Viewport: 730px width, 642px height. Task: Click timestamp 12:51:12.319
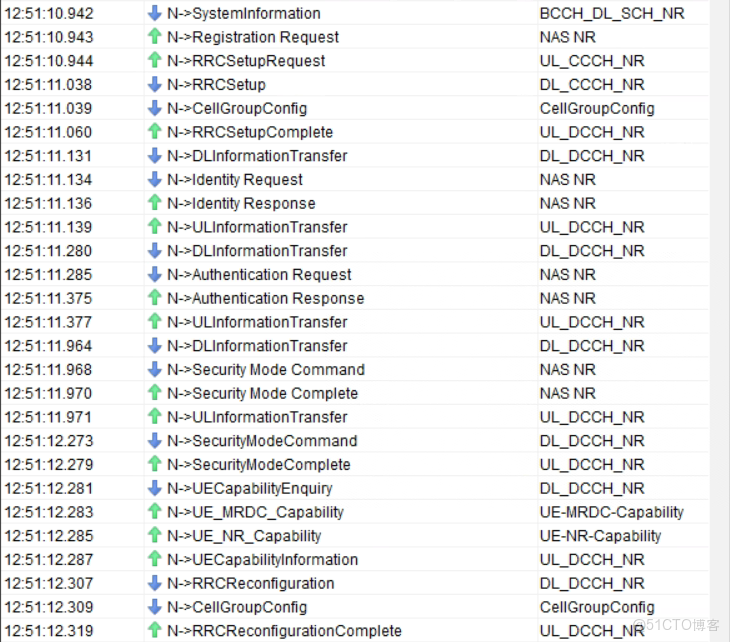pyautogui.click(x=49, y=631)
